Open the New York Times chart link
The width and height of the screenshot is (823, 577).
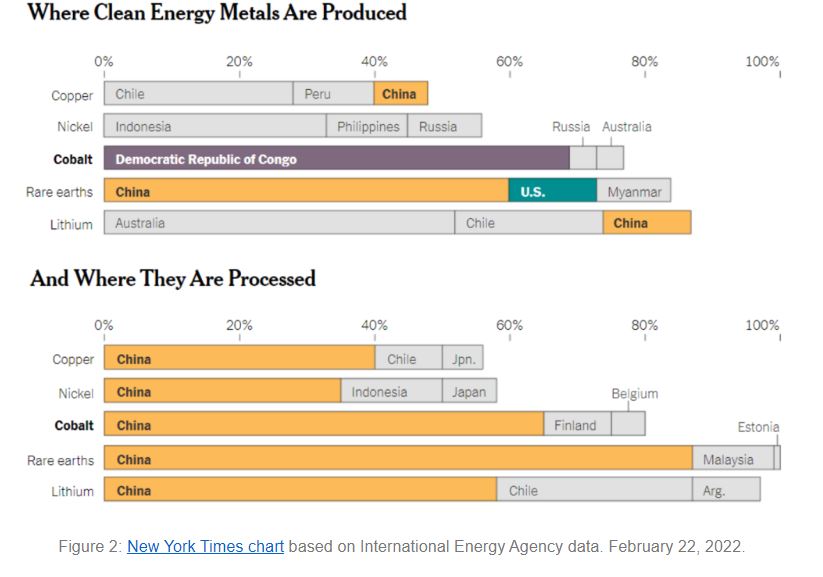coord(205,547)
